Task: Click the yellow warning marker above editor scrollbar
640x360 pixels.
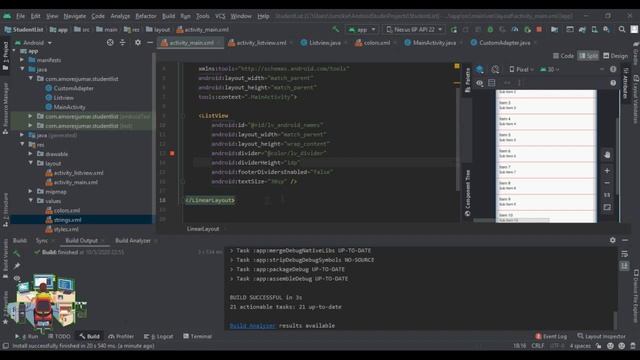Action: (x=457, y=66)
